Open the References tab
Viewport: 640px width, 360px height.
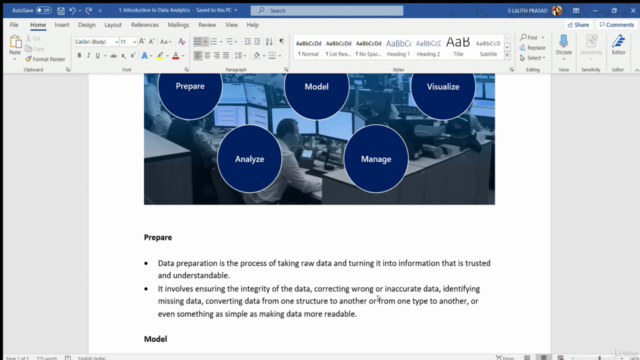click(144, 25)
